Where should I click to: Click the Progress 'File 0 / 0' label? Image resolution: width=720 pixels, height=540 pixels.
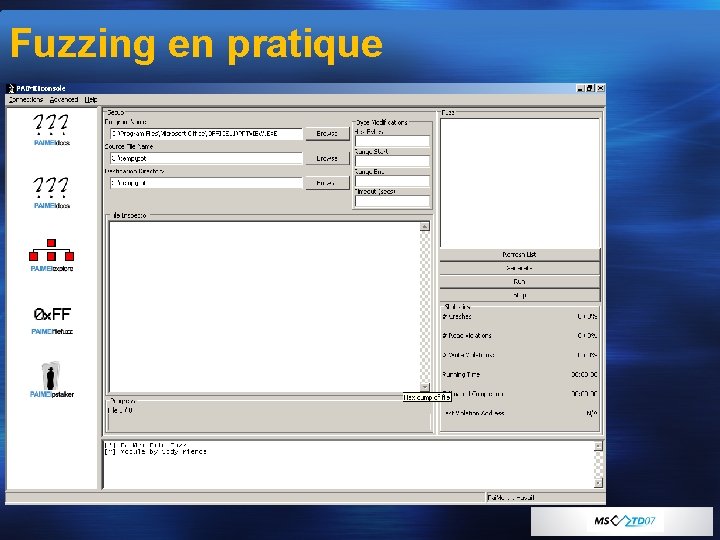120,411
